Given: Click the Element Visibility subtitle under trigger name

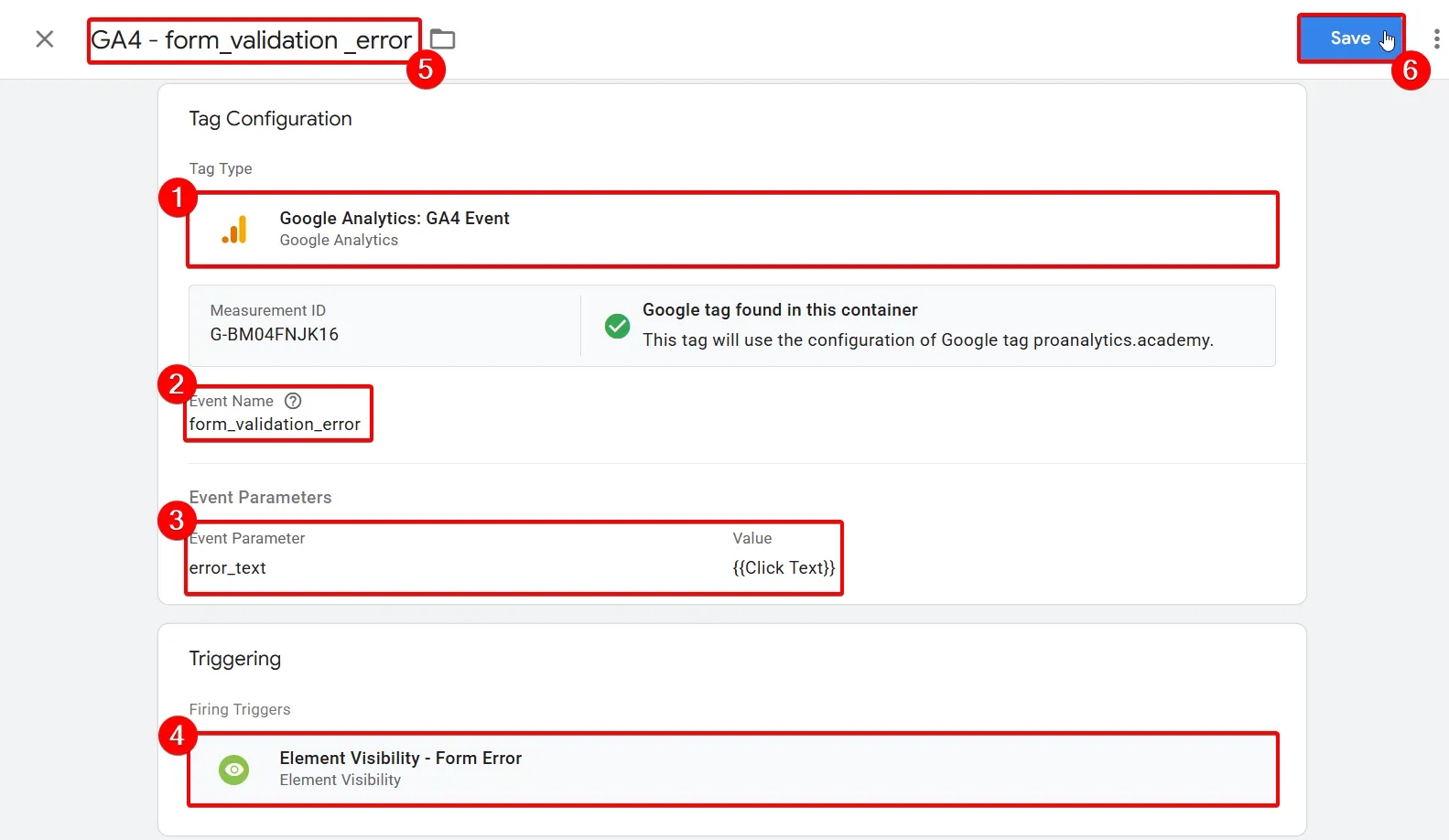Looking at the screenshot, I should (x=341, y=780).
